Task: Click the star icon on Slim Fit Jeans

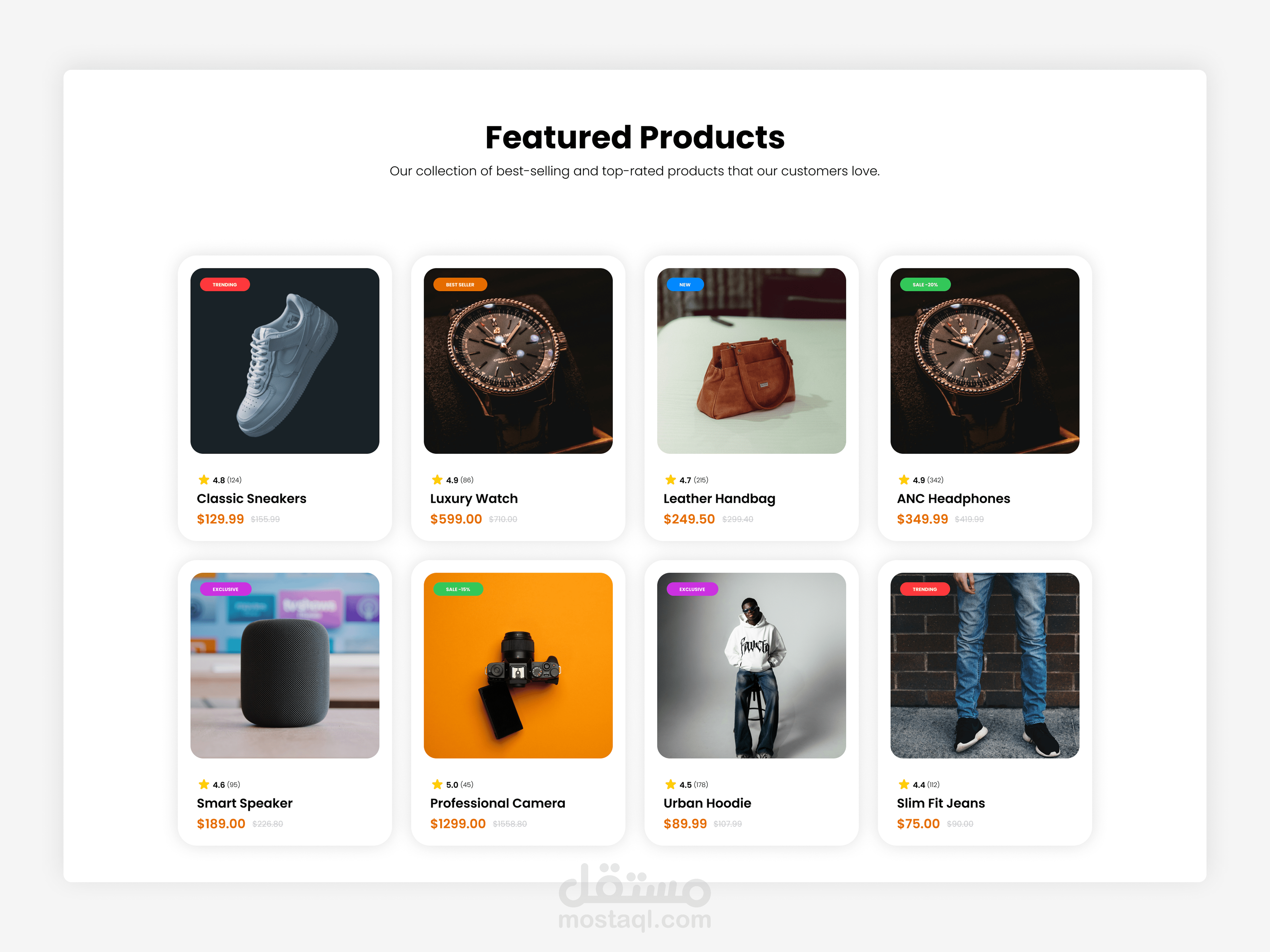Action: (x=904, y=784)
